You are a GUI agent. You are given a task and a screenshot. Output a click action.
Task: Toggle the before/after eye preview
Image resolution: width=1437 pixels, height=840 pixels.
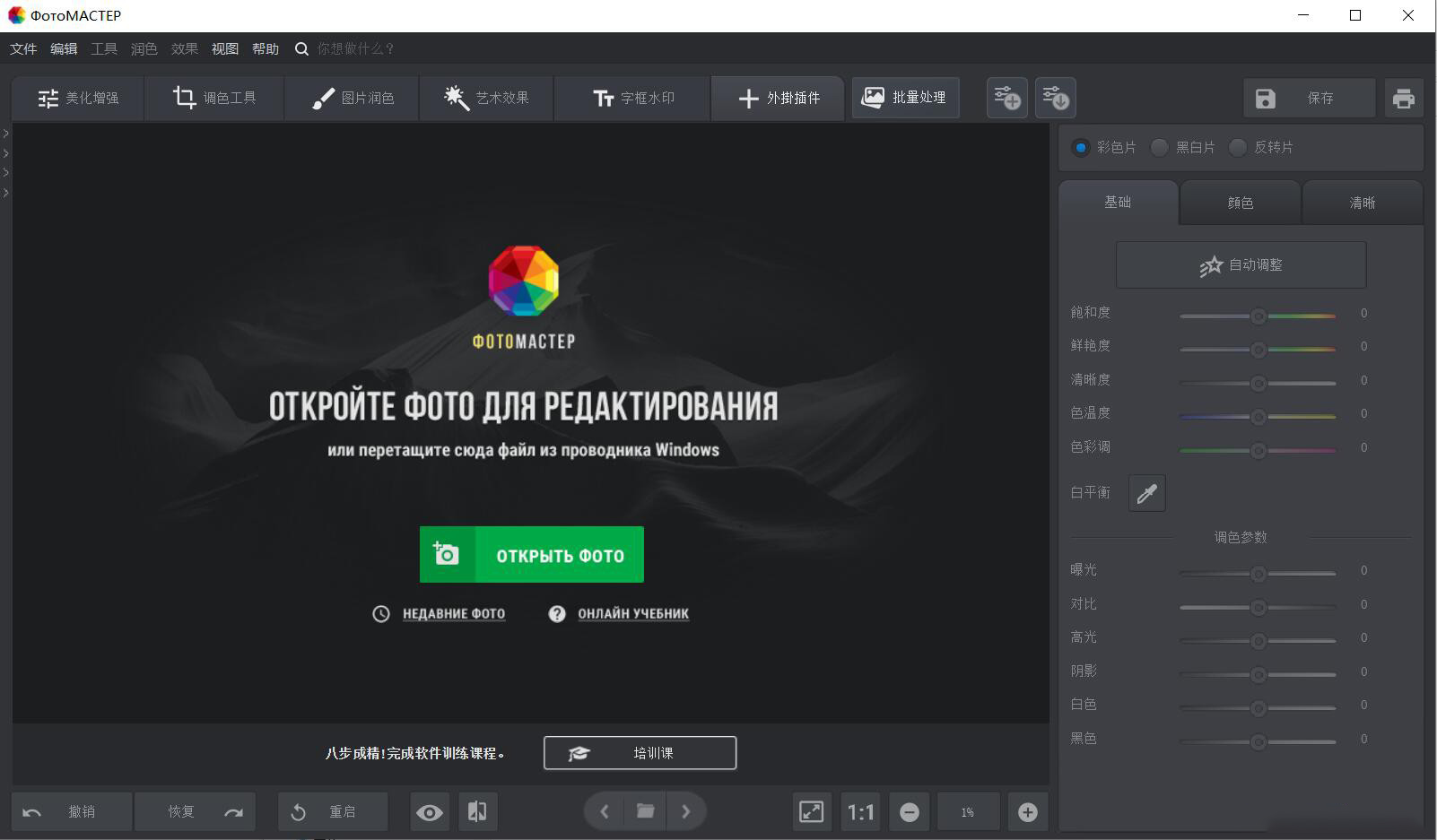coord(429,811)
